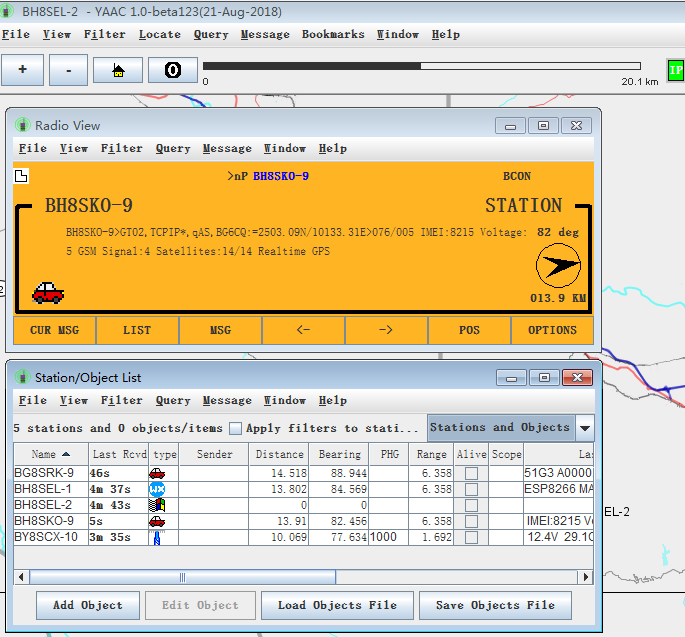
Task: Open Bookmarks menu in main window
Action: pos(333,34)
